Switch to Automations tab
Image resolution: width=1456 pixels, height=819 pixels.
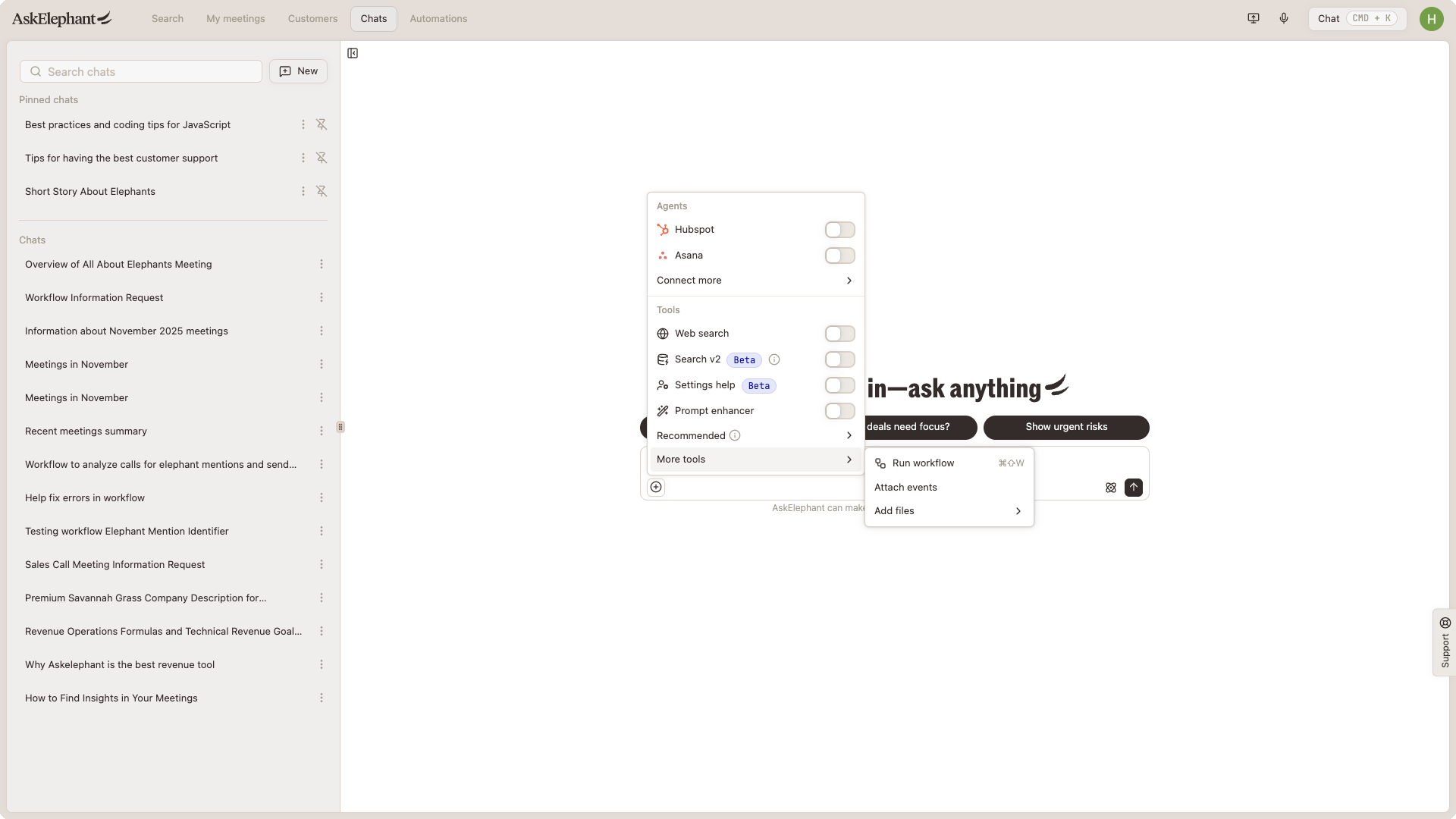438,18
